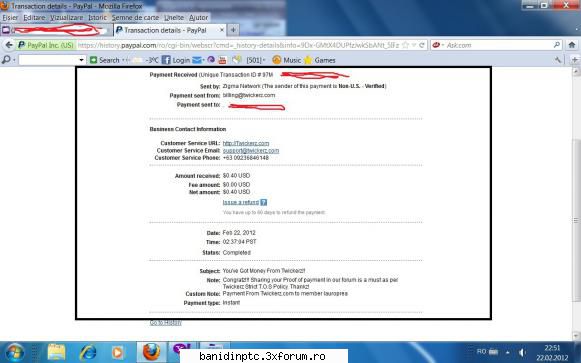
Task: Open the Fișier menu
Action: tap(10, 18)
